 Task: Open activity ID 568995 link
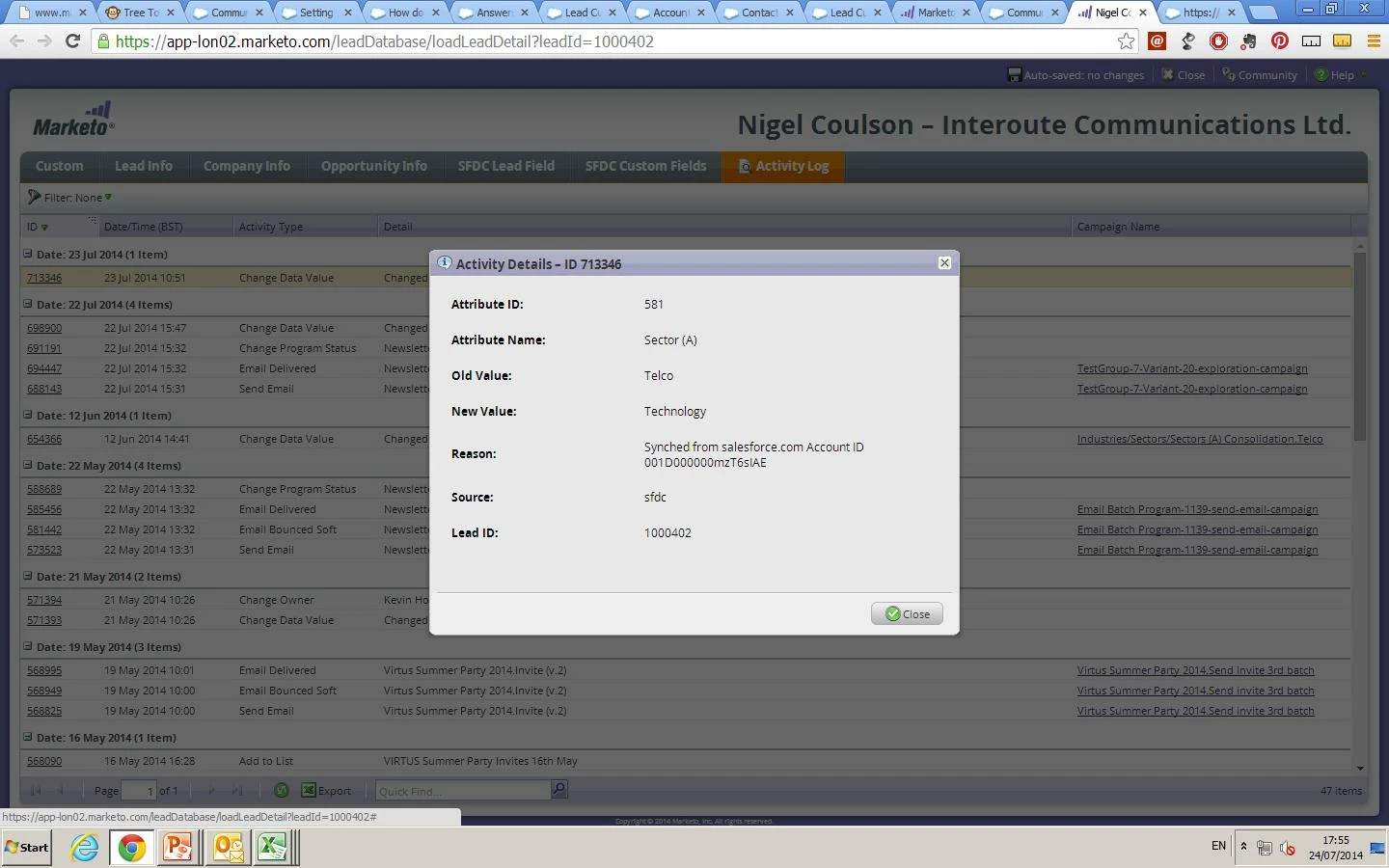(x=44, y=670)
